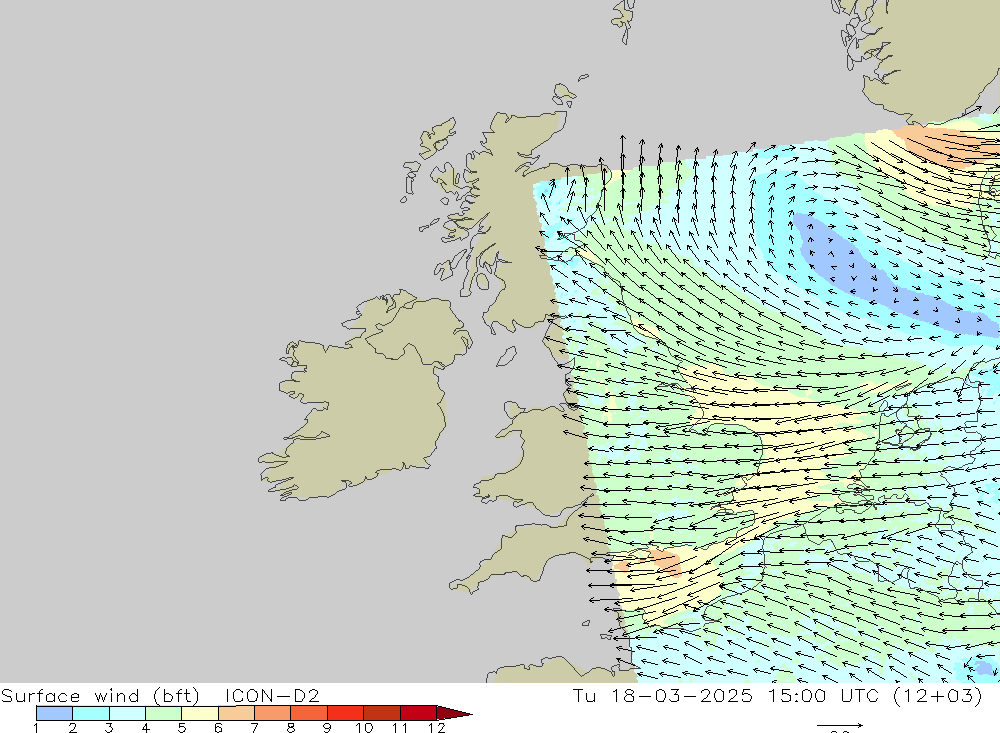Click the Beaufort 9 red legend swatch
The image size is (1000, 733).
pyautogui.click(x=345, y=713)
